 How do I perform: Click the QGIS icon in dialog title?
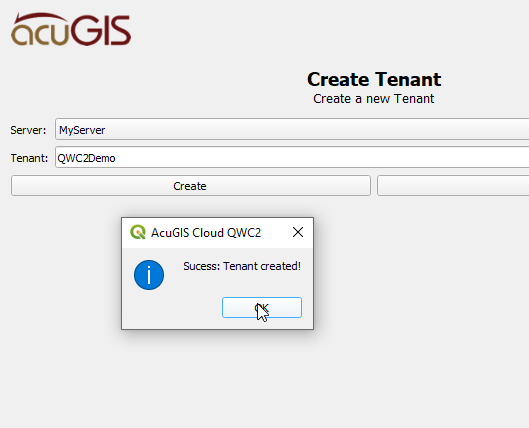pyautogui.click(x=138, y=232)
